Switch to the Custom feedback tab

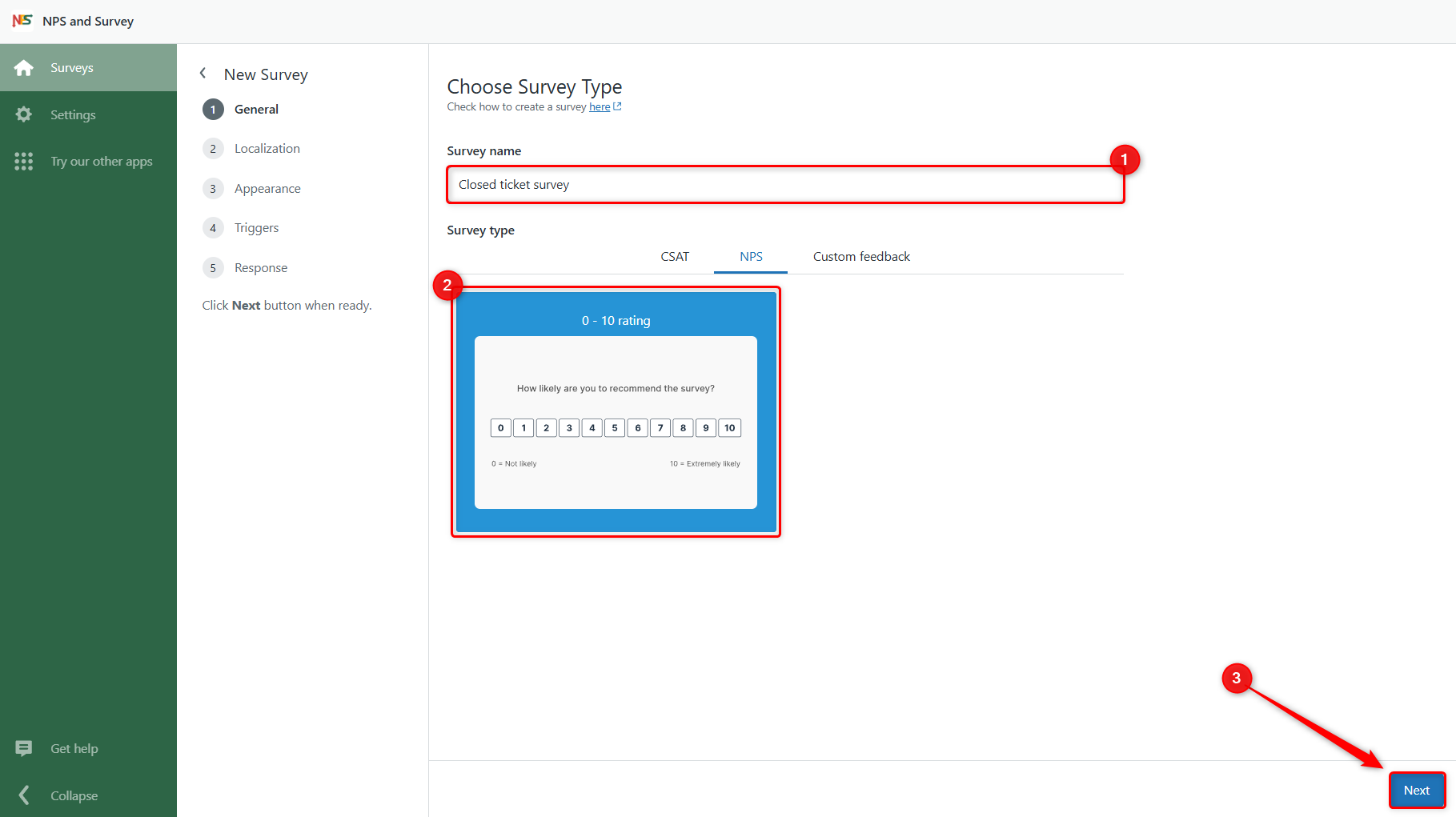coord(861,256)
